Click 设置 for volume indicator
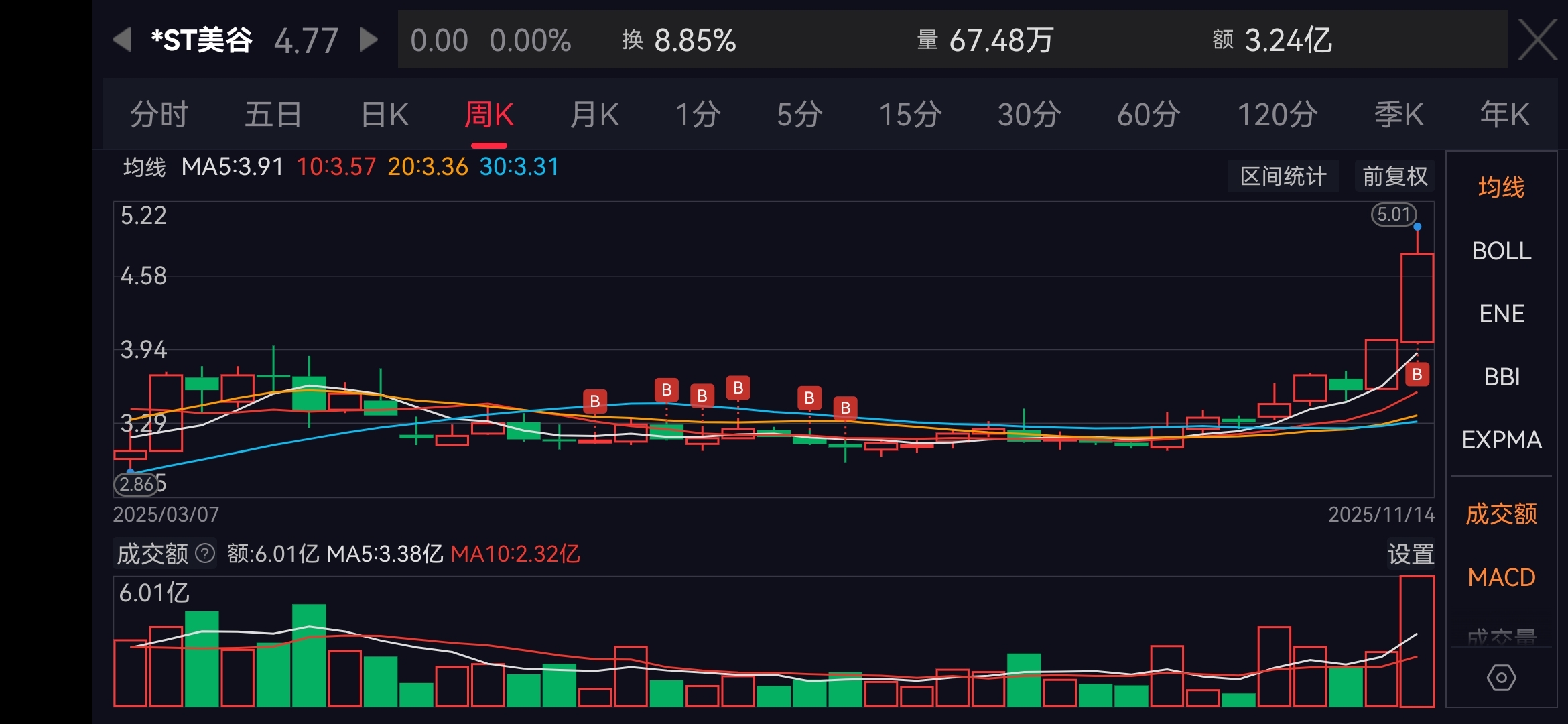 coord(1410,554)
